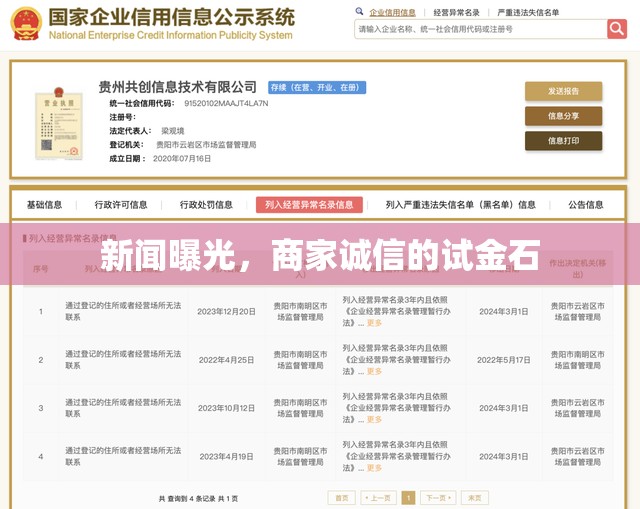The image size is (640, 509).
Task: Open the 公告信息 tab
Action: [586, 204]
